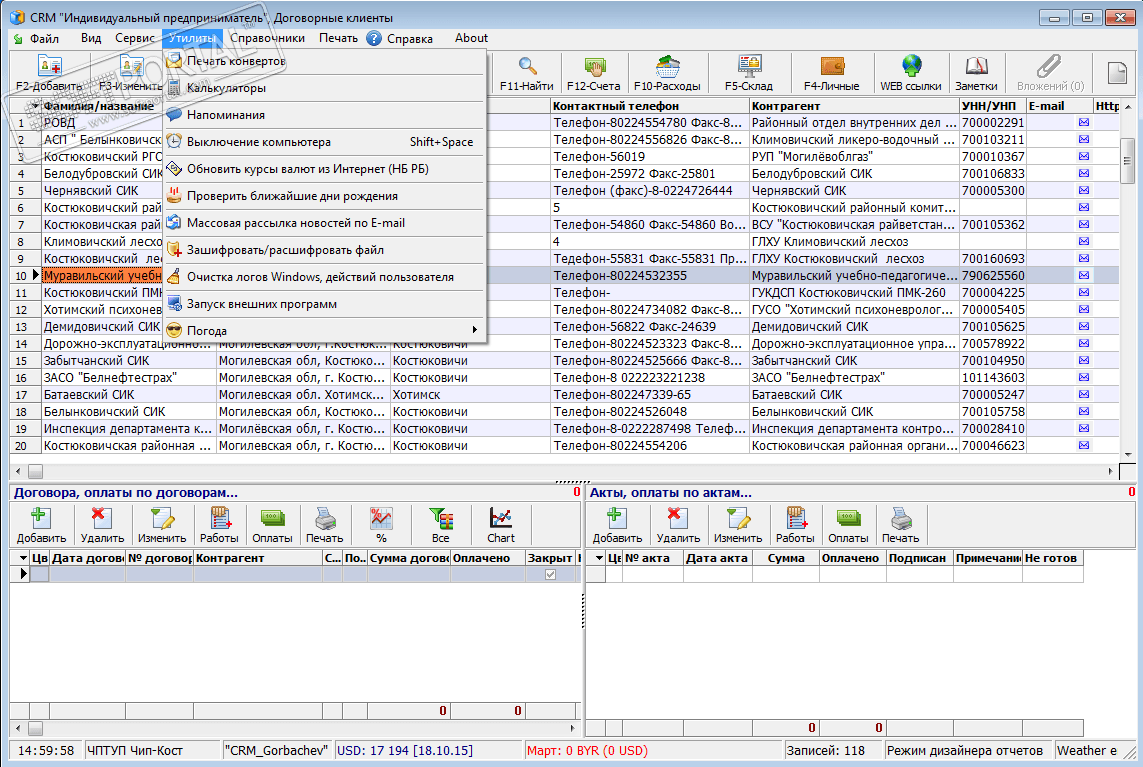
Task: Open Работы in contracts panel
Action: (219, 526)
